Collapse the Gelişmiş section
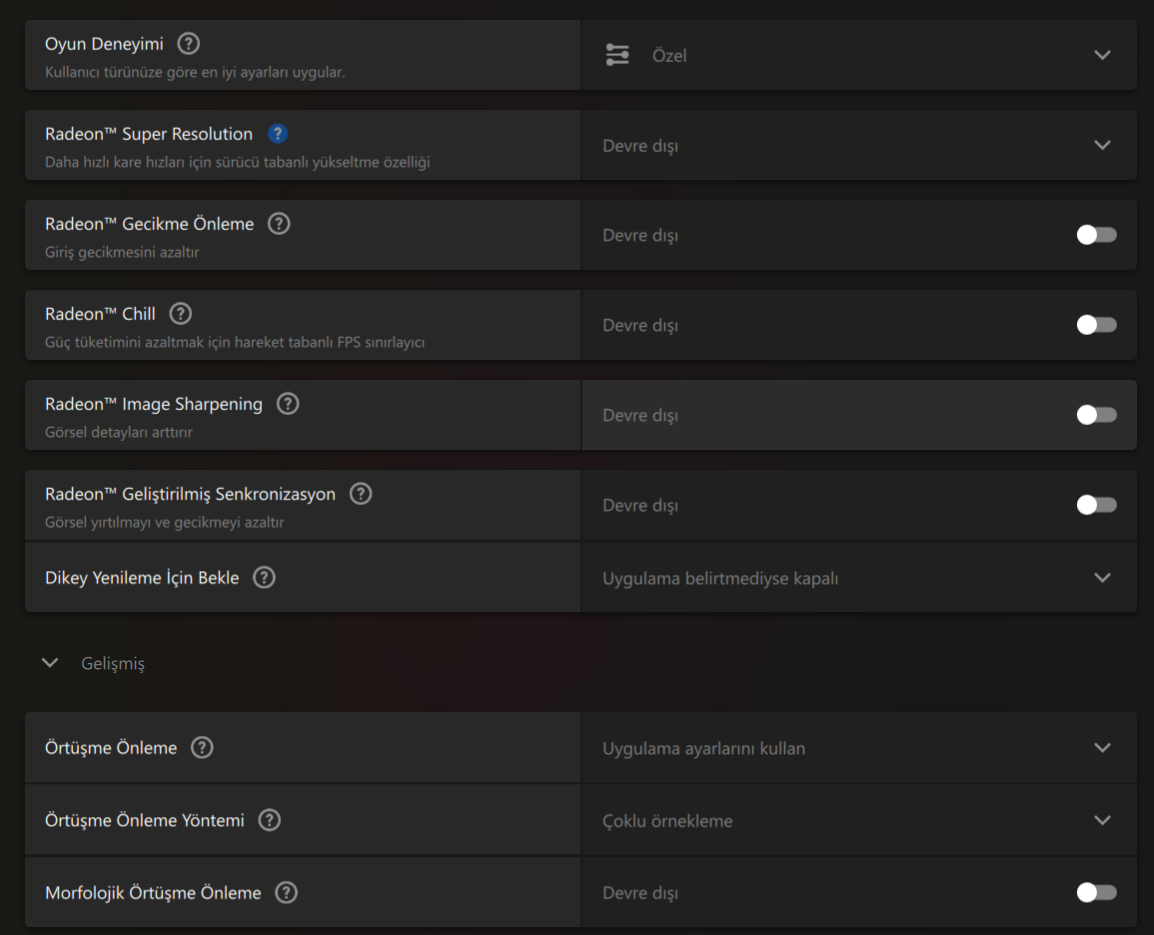Screen dimensions: 1154x935 pyautogui.click(x=50, y=663)
